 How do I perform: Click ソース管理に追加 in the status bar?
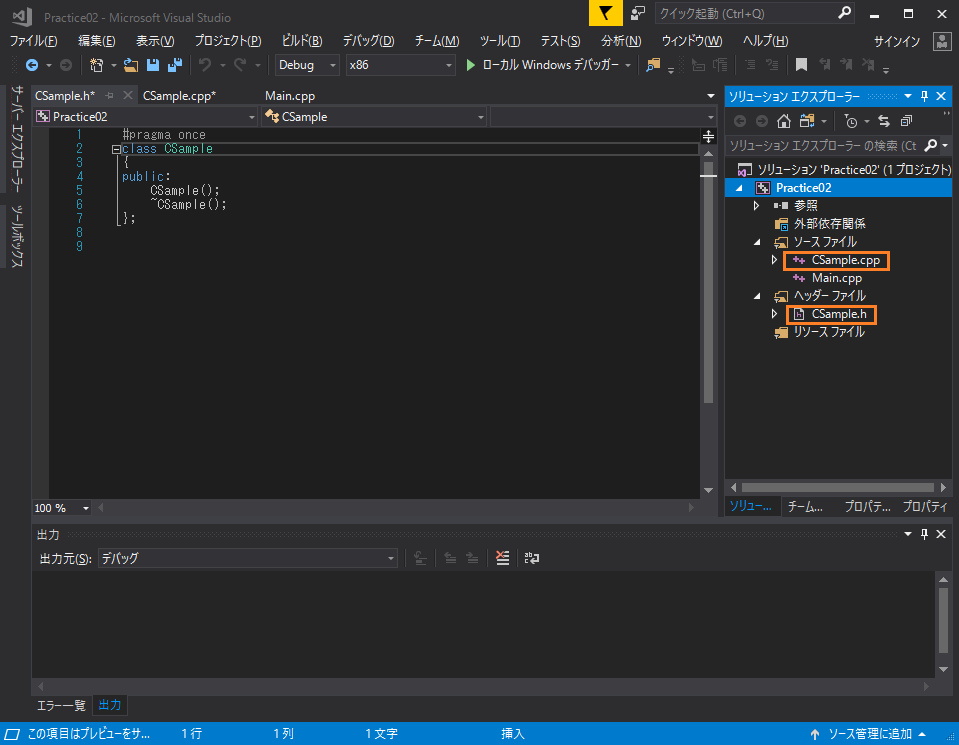[x=868, y=733]
